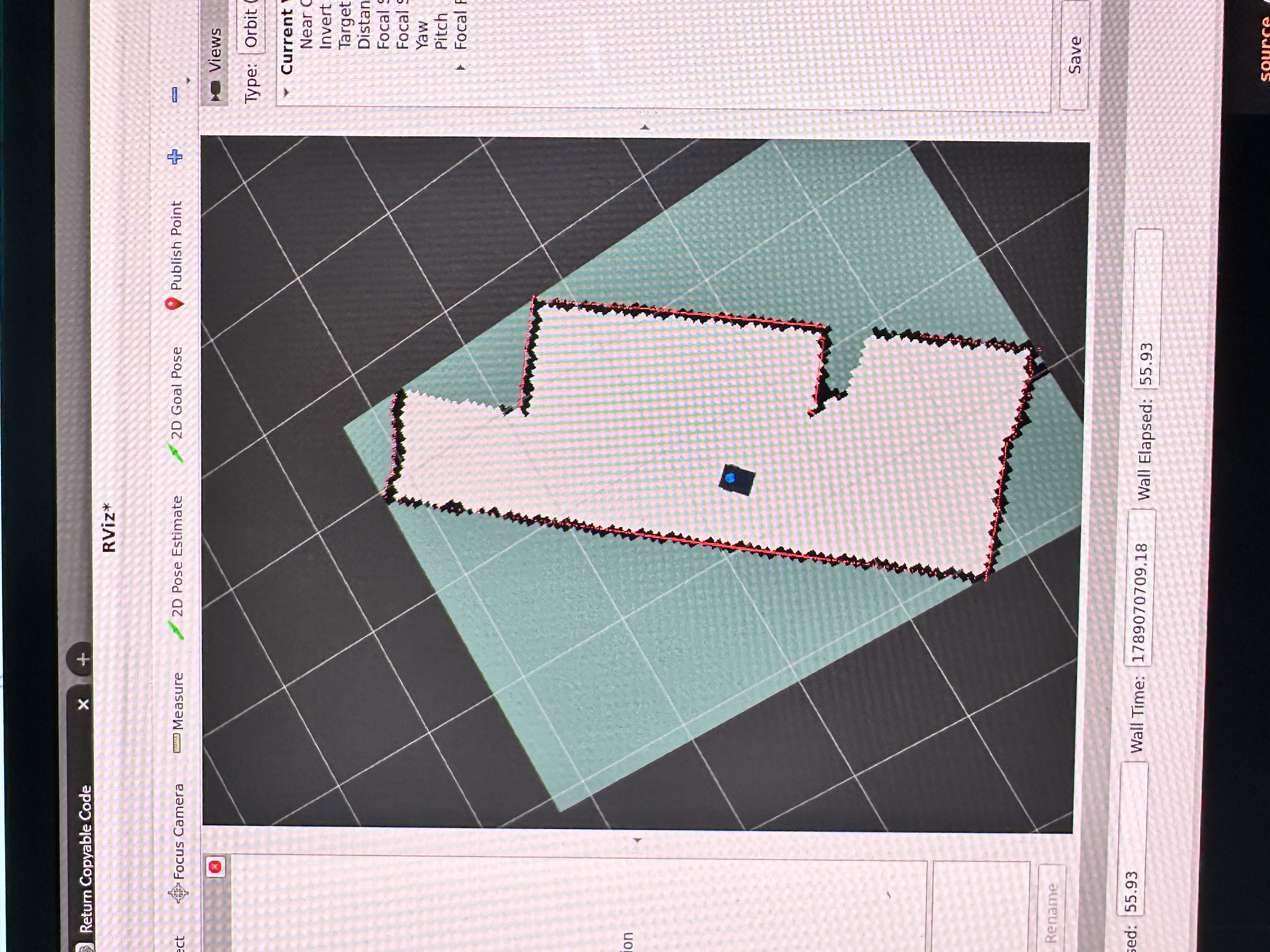Collapse left panel via small splitter arrow
This screenshot has height=952, width=1270.
(637, 840)
